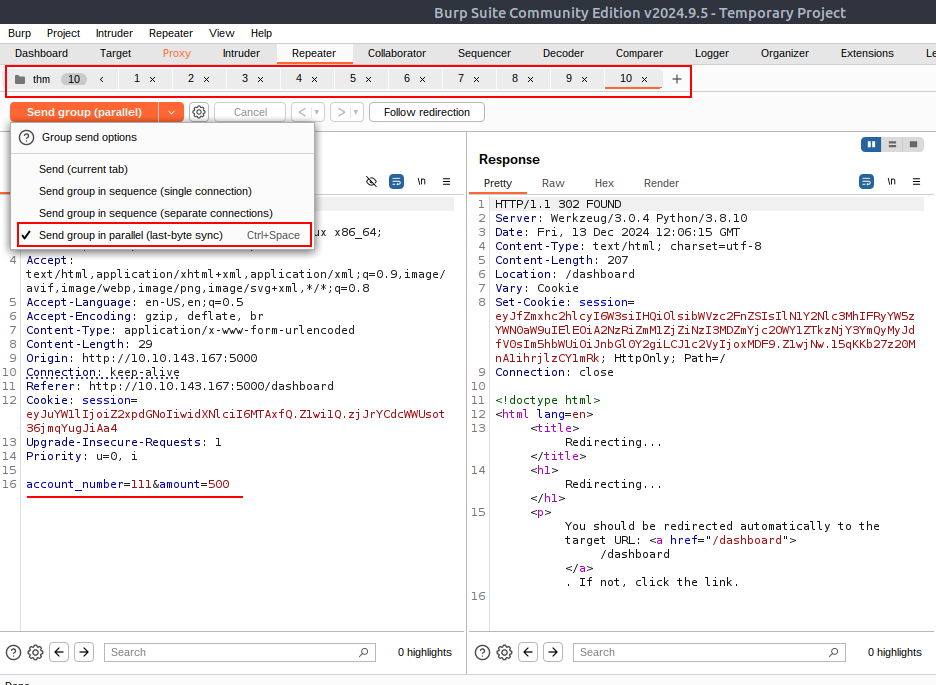
Task: Click the Cancel button
Action: (x=251, y=112)
